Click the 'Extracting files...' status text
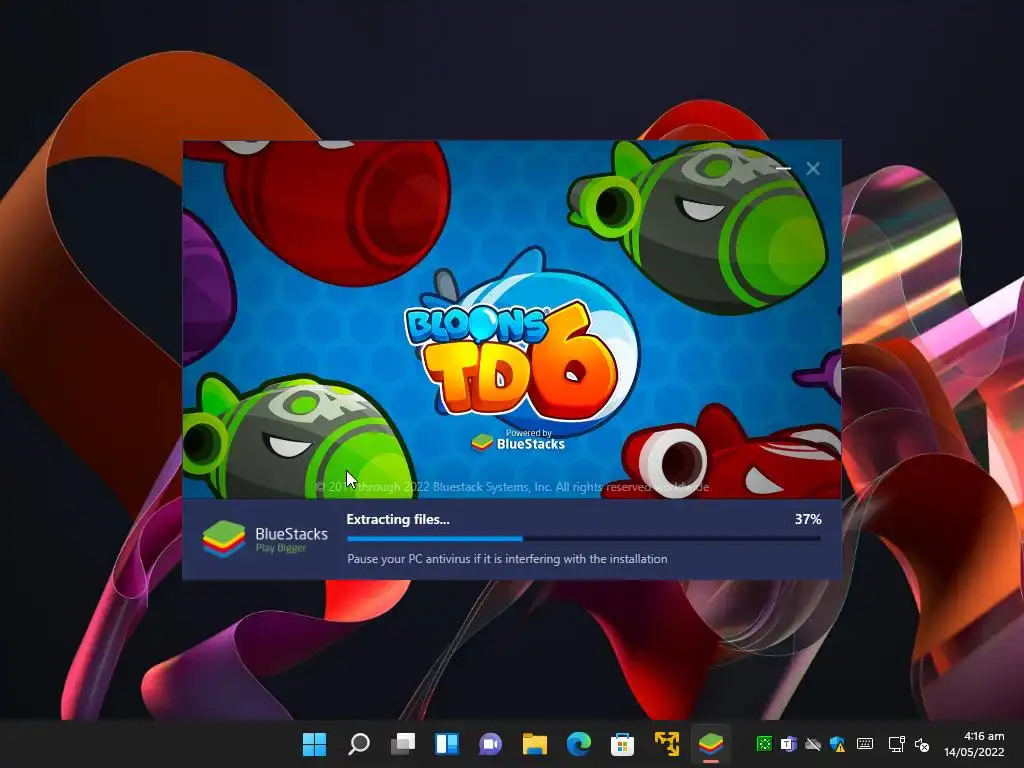The width and height of the screenshot is (1024, 768). click(x=398, y=519)
